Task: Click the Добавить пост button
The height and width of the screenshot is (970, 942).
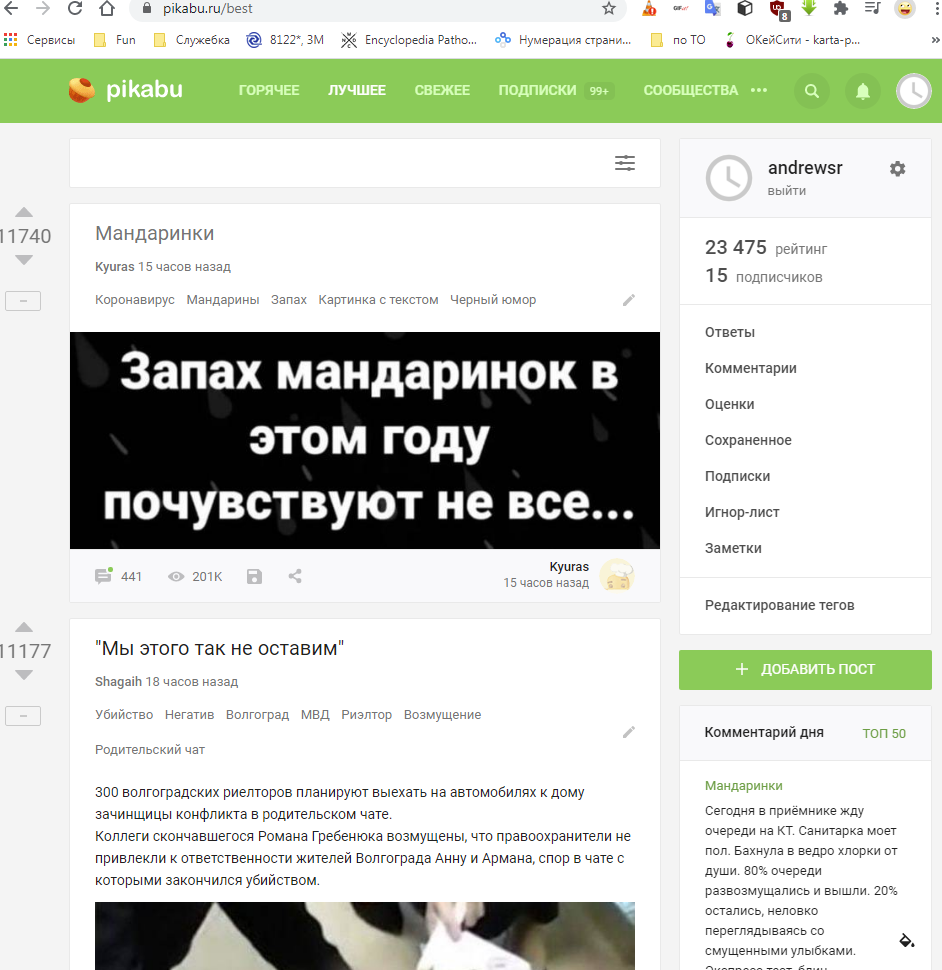Action: click(805, 669)
